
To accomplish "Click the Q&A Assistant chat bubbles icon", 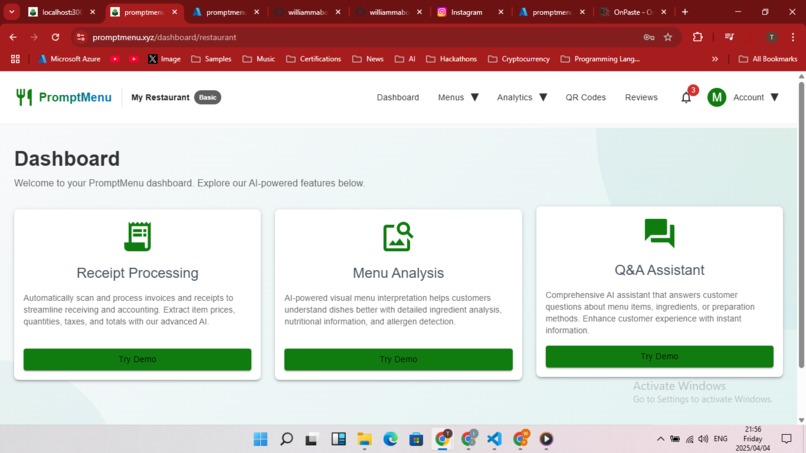I will tap(660, 233).
